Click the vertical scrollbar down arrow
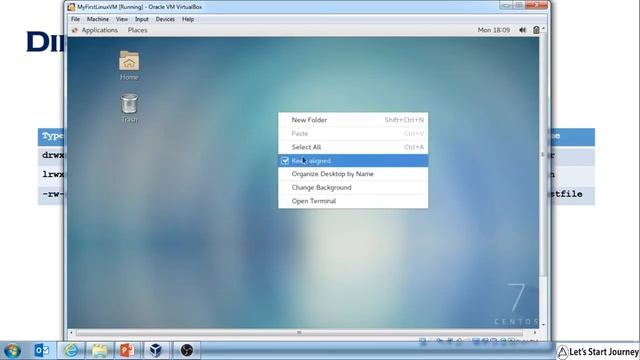Screen dimensions: 640x360 543,325
